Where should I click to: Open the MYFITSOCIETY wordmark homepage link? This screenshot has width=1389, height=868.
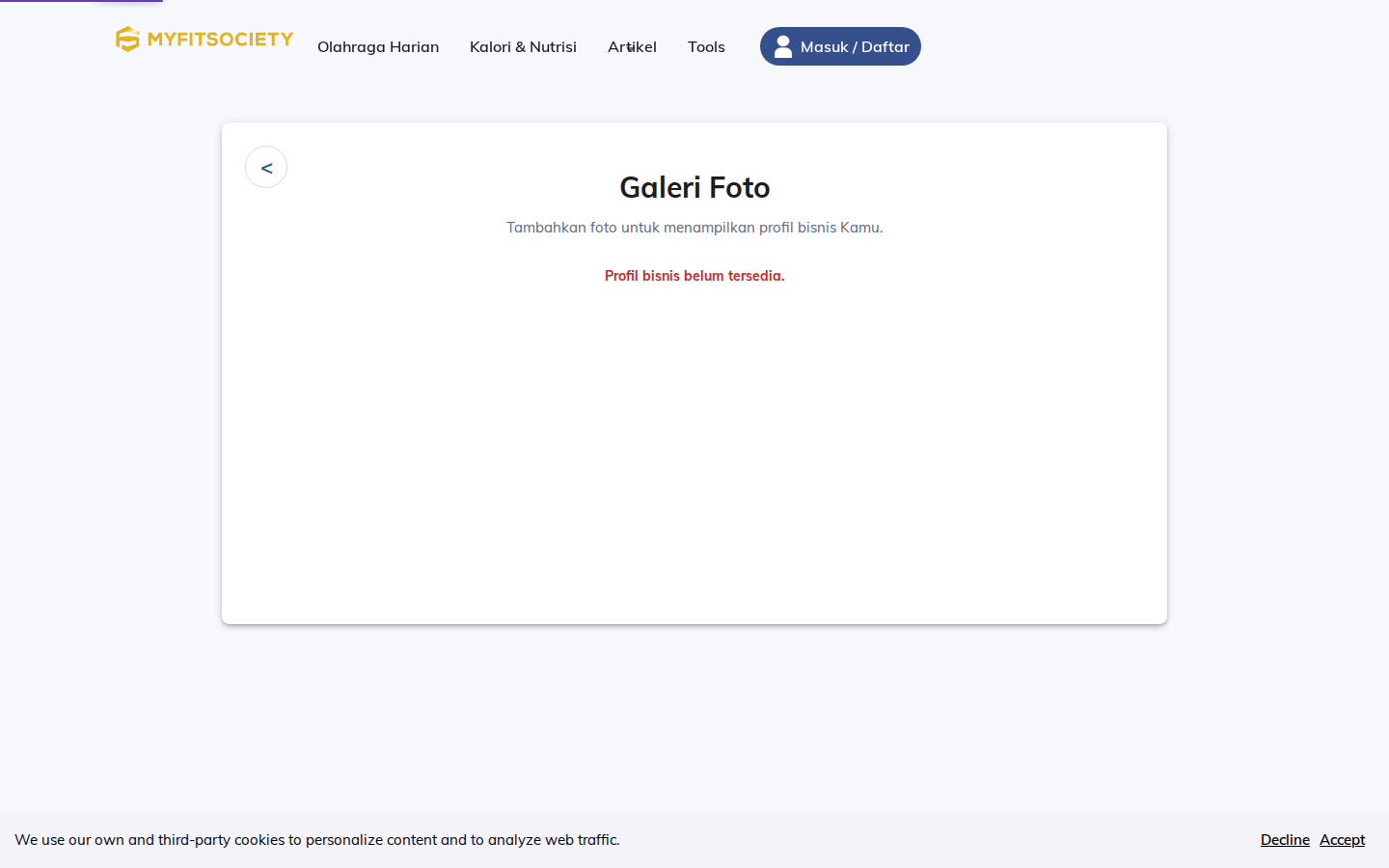coord(220,39)
